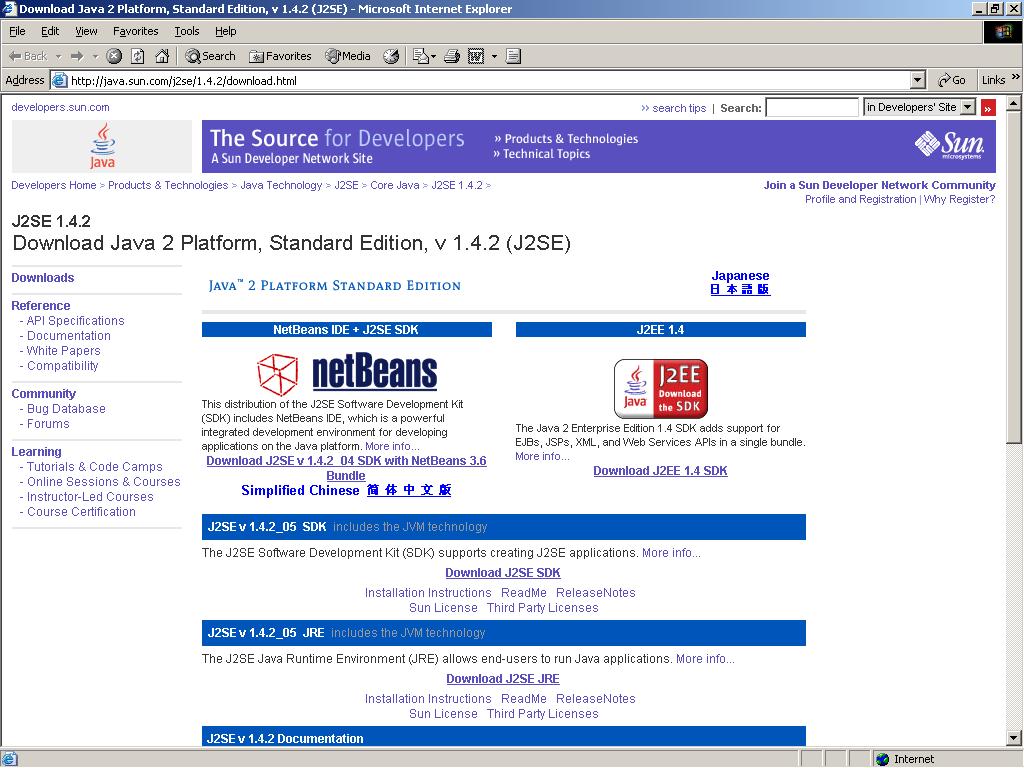Click the Discuss toolbar icon
The width and height of the screenshot is (1024, 768).
pyautogui.click(x=513, y=56)
